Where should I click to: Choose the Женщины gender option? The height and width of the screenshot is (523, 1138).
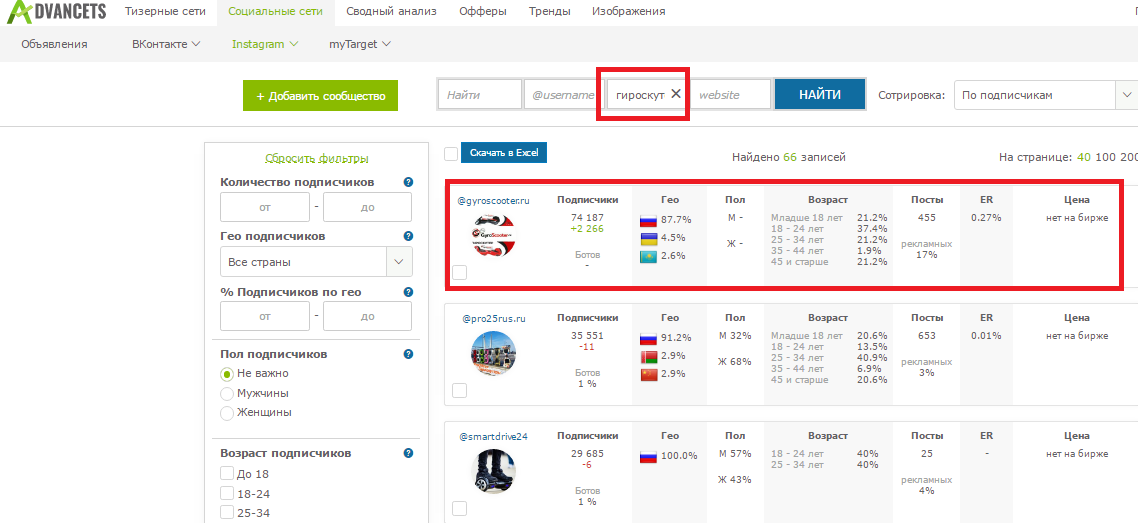point(227,413)
